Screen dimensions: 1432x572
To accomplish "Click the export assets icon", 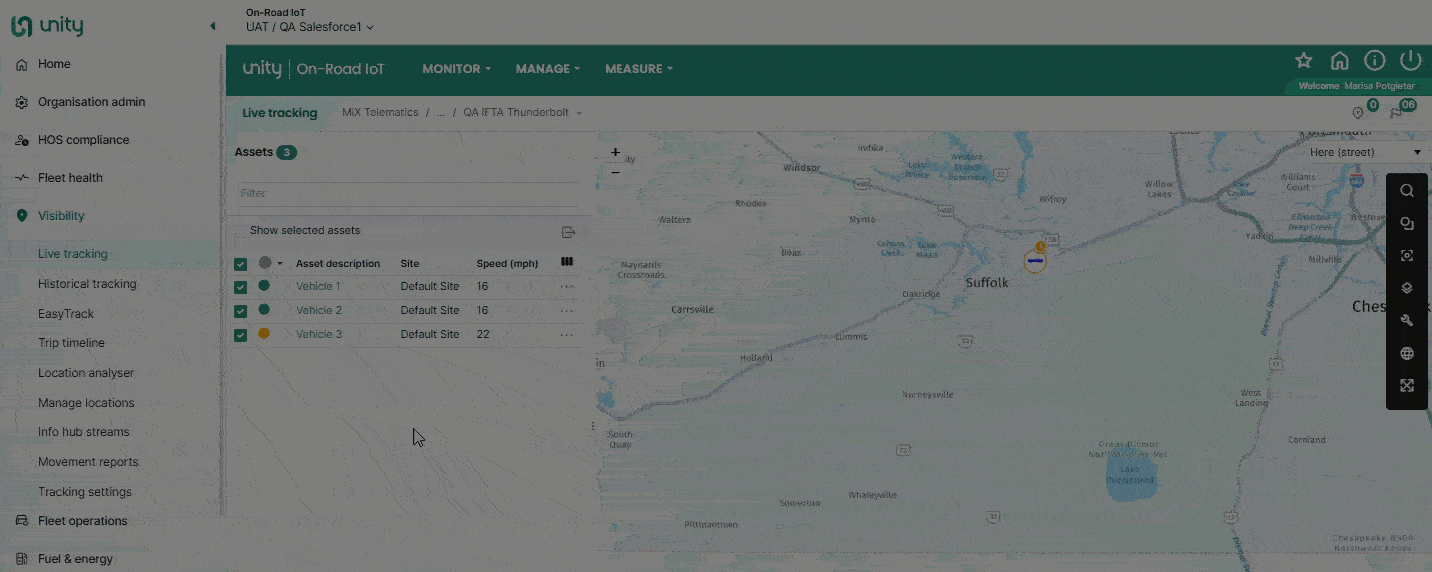I will (x=568, y=232).
